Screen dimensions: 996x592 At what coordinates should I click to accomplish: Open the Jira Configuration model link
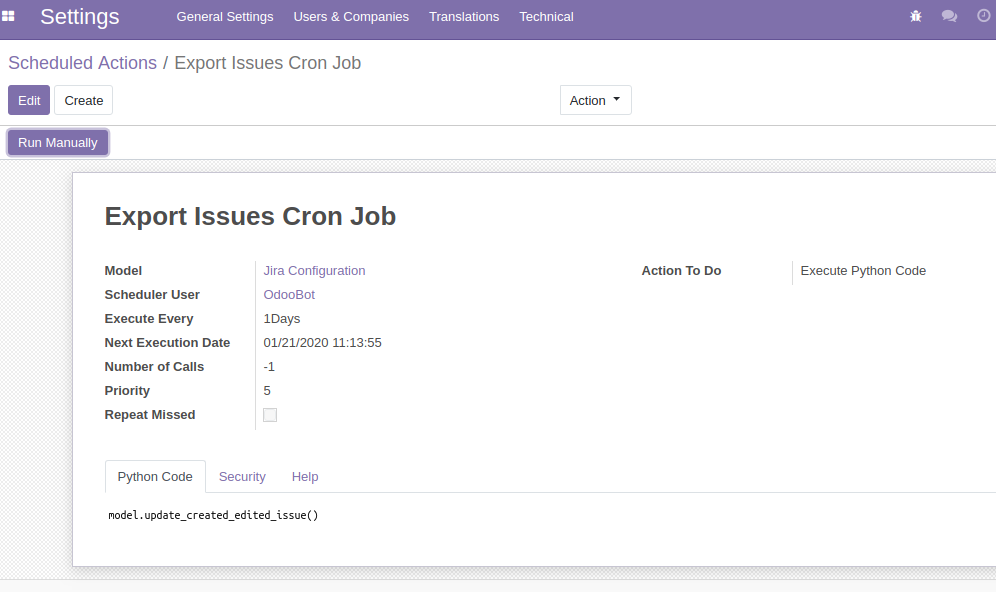(314, 271)
